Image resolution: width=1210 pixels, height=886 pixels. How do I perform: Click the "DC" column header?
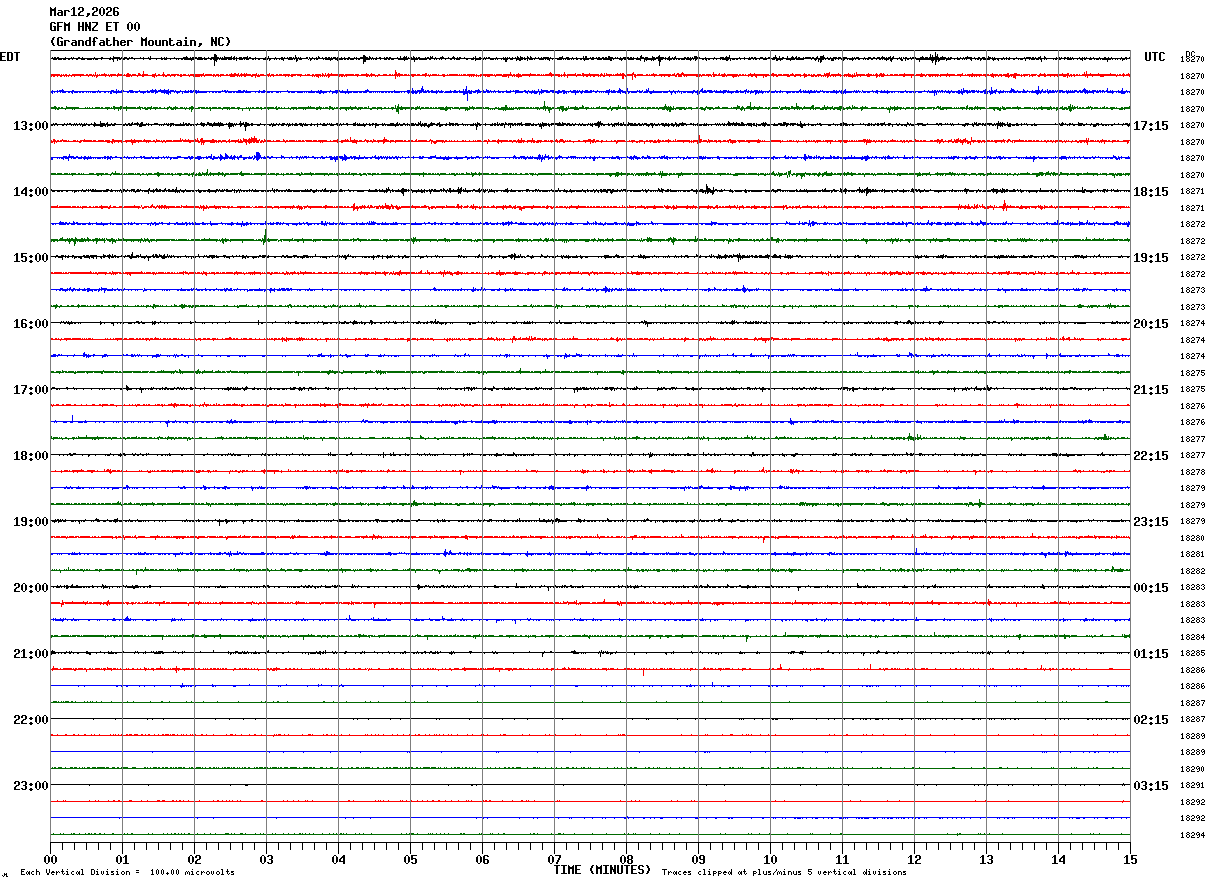(1190, 53)
